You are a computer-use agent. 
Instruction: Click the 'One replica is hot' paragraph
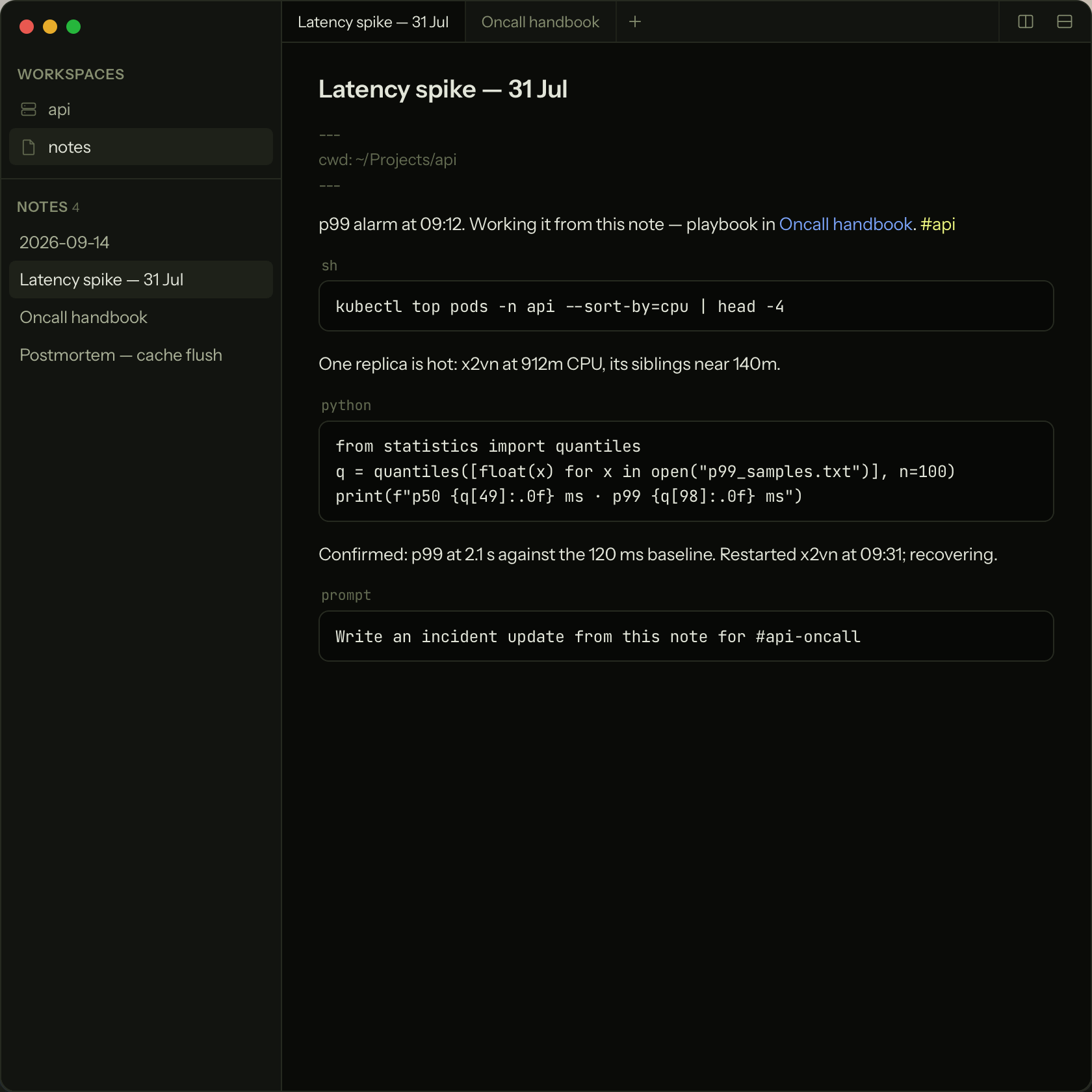549,364
